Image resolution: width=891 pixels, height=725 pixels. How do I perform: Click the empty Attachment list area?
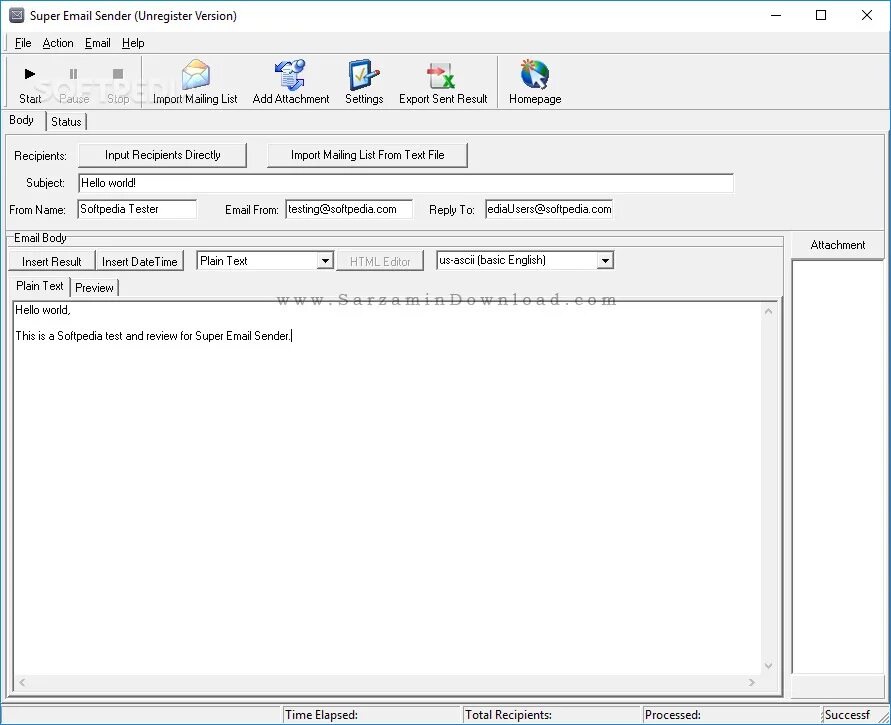pyautogui.click(x=838, y=466)
